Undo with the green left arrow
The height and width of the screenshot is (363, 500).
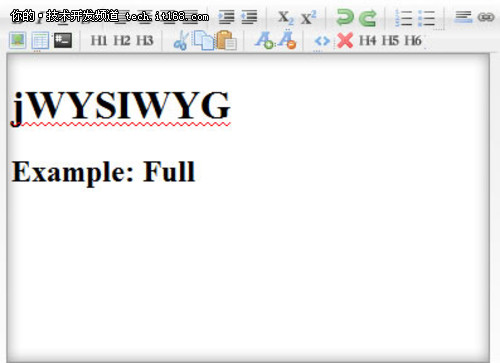345,17
